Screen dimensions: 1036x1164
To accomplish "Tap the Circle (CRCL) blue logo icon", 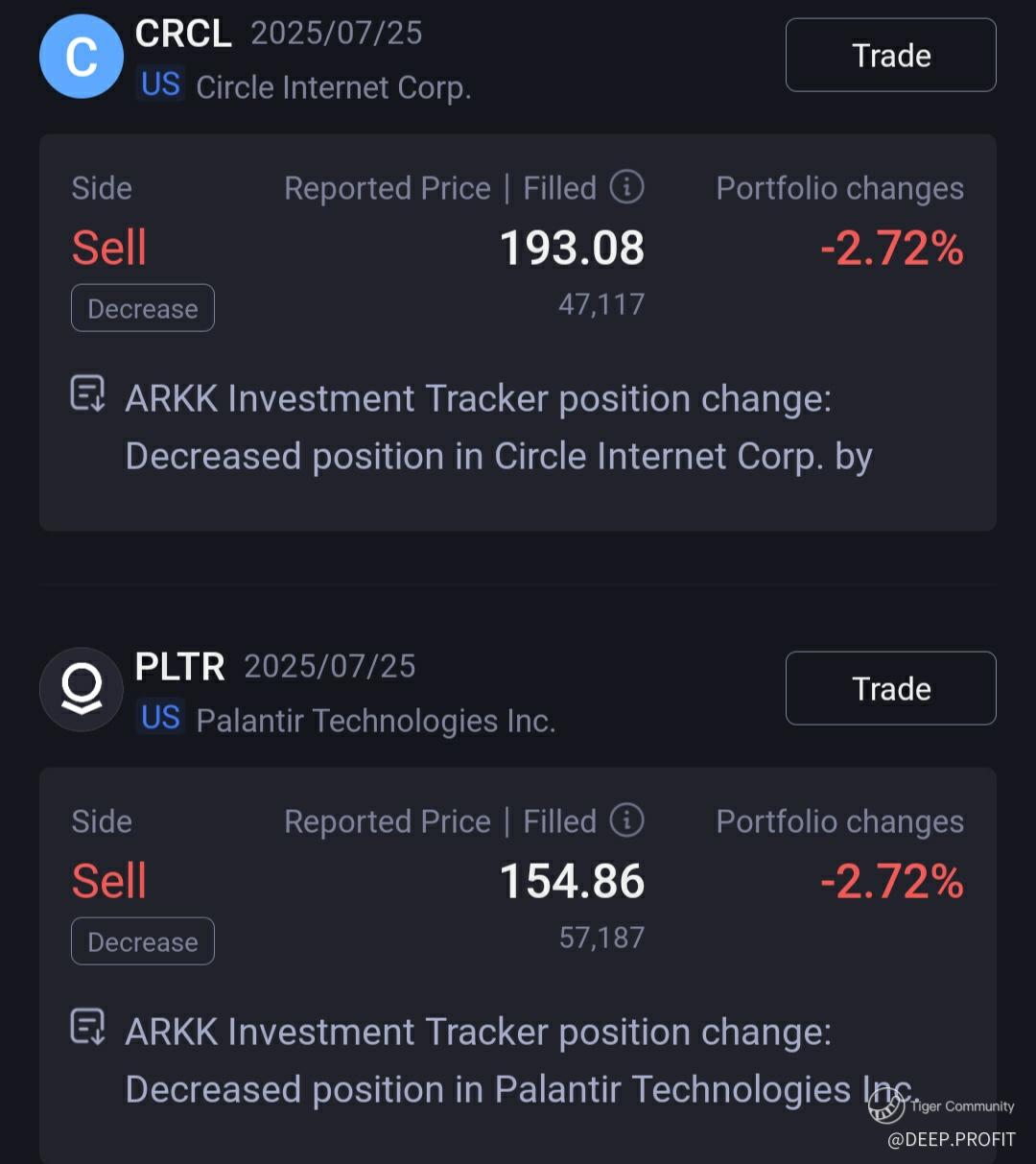I will pos(82,57).
